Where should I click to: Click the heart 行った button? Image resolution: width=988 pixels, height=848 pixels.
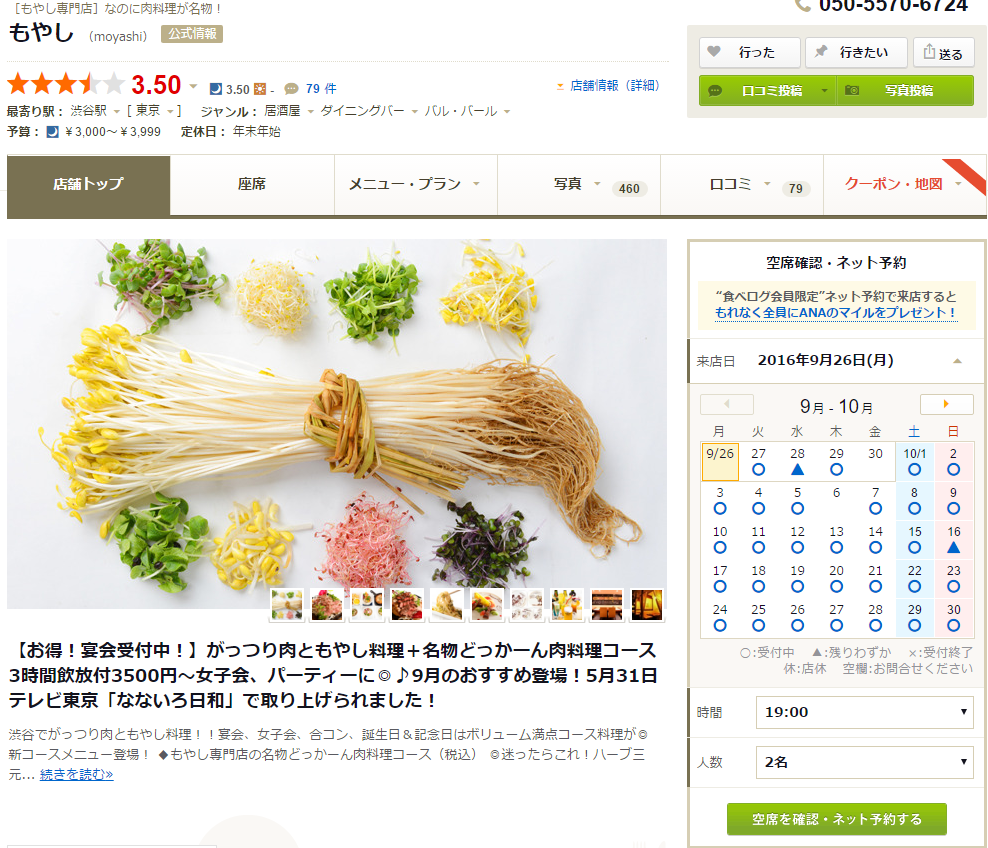[749, 52]
